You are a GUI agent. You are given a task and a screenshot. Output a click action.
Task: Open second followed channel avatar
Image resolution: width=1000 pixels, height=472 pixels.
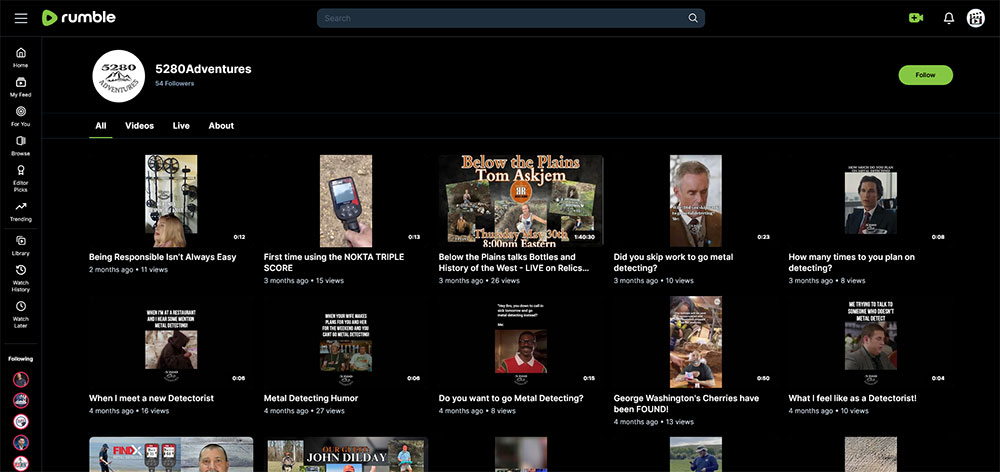(x=21, y=401)
